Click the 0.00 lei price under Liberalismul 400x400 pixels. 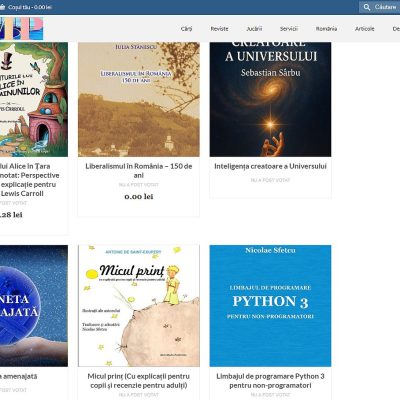click(139, 197)
